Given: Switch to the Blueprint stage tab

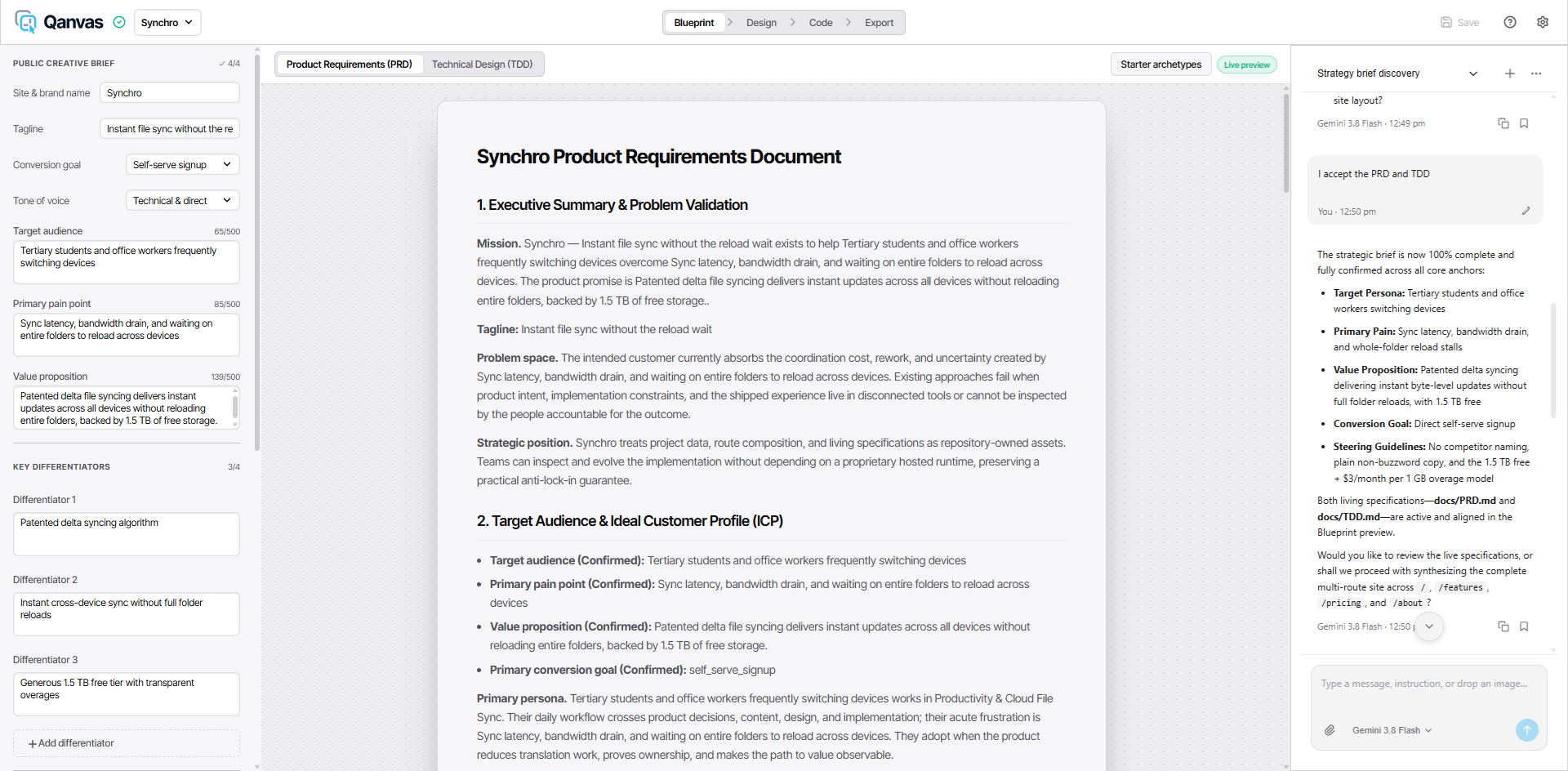Looking at the screenshot, I should pyautogui.click(x=694, y=23).
